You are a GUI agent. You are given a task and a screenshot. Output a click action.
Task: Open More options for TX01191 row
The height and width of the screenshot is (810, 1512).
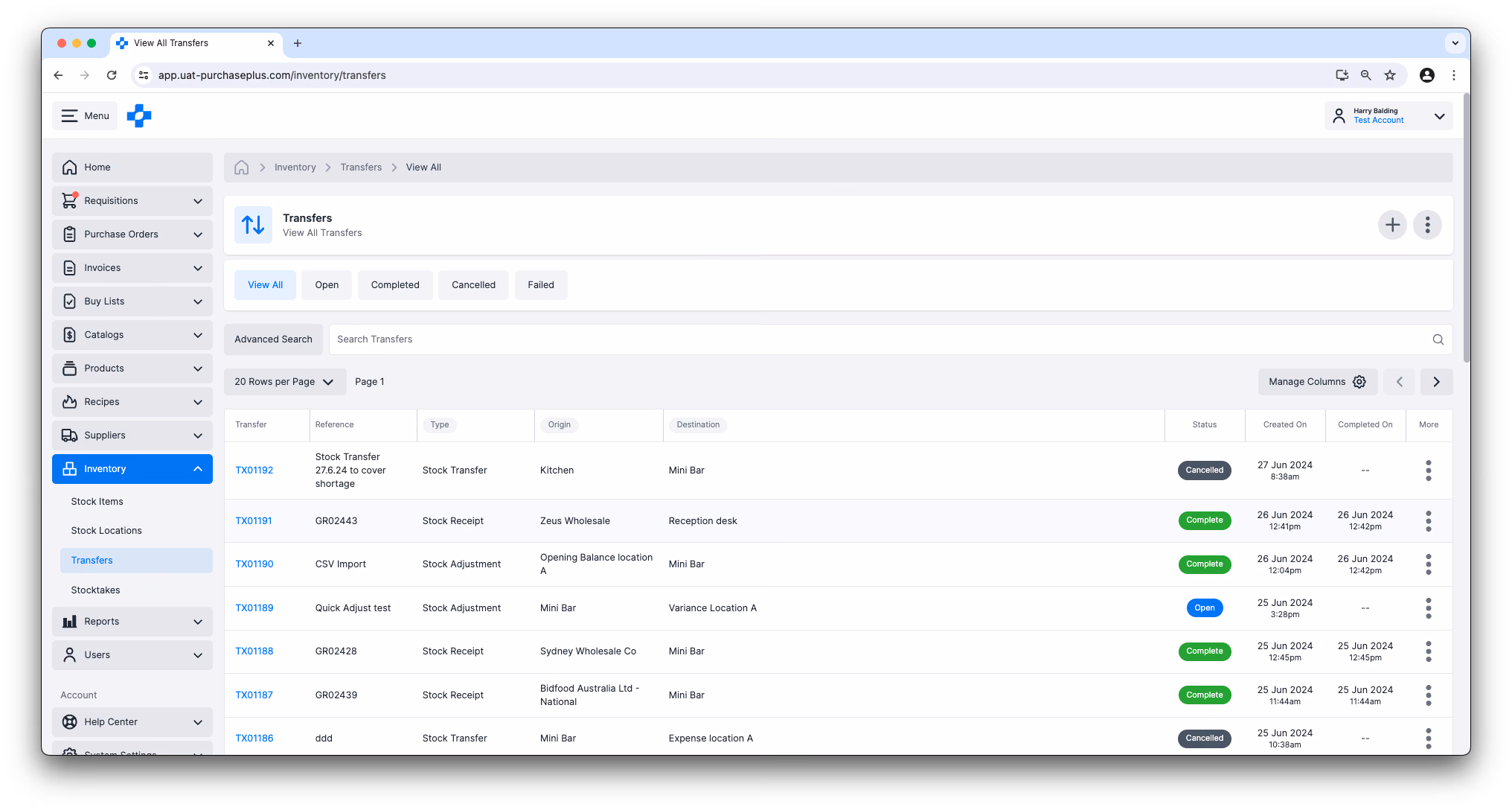1428,521
